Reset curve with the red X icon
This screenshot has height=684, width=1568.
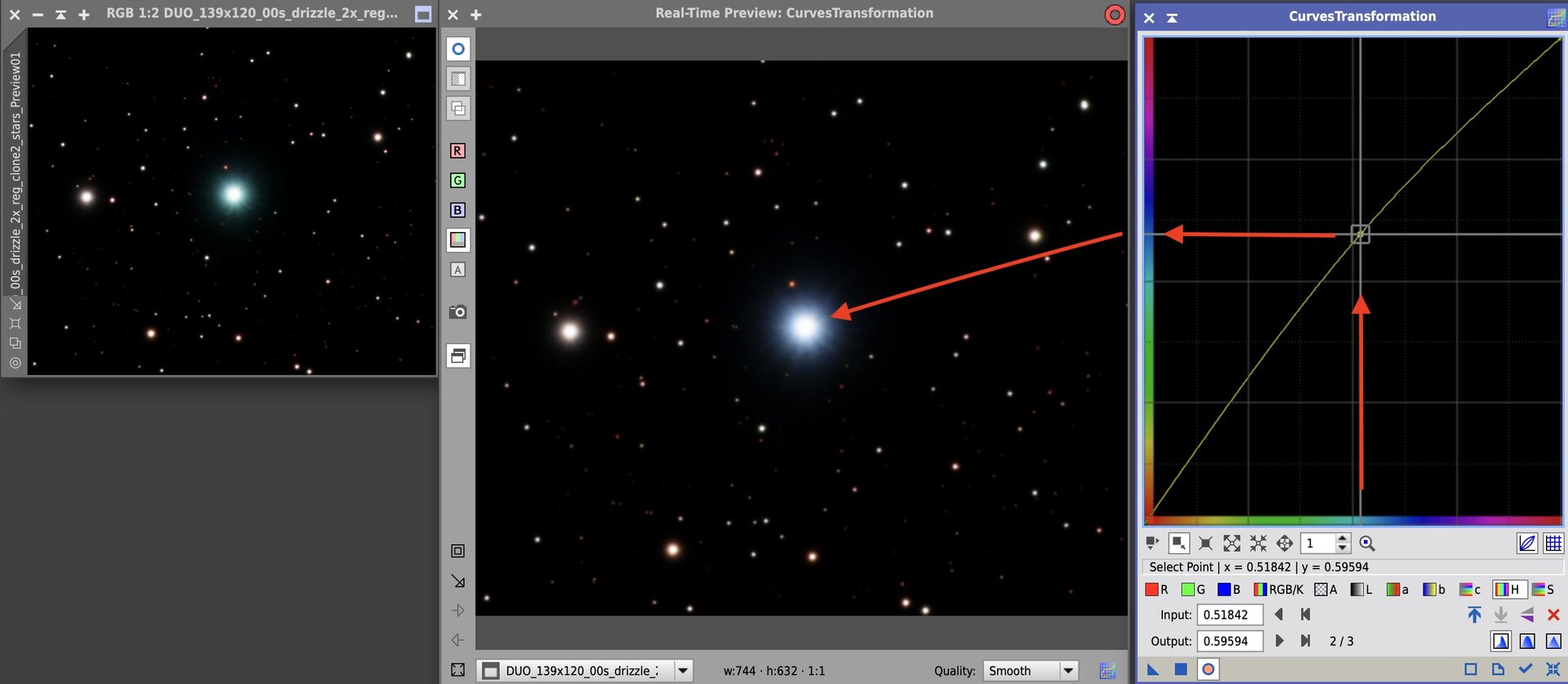[x=1553, y=615]
